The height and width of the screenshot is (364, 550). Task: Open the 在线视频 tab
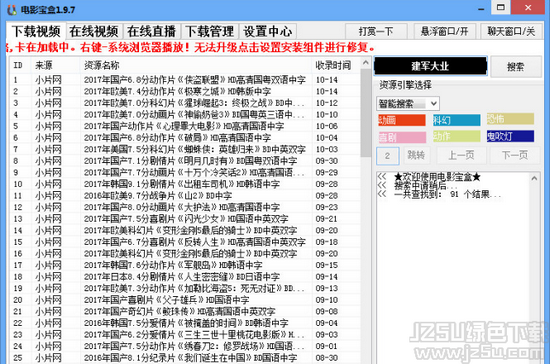[94, 31]
